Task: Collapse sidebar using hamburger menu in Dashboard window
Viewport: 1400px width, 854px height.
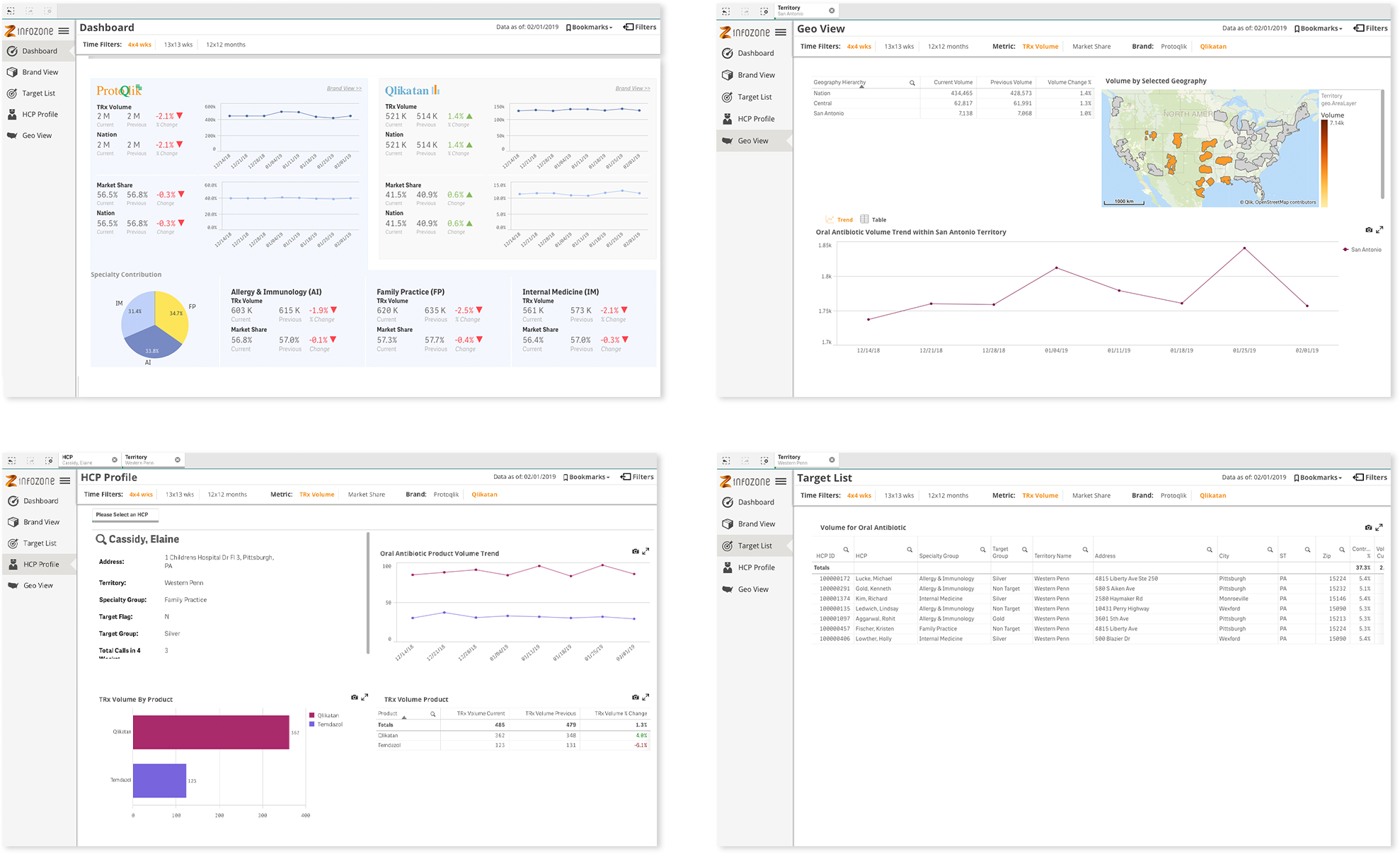Action: click(x=64, y=31)
